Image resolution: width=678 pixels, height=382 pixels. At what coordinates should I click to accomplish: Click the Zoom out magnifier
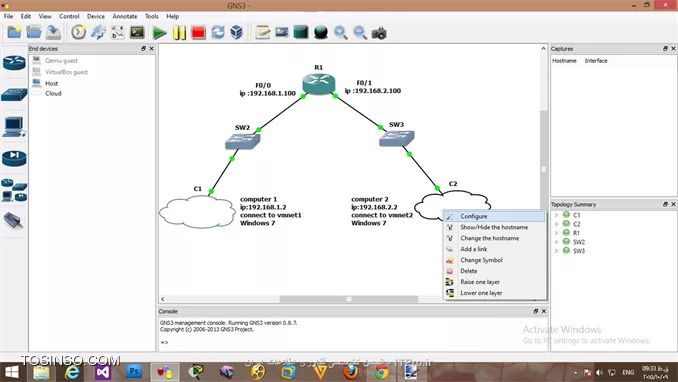[360, 32]
